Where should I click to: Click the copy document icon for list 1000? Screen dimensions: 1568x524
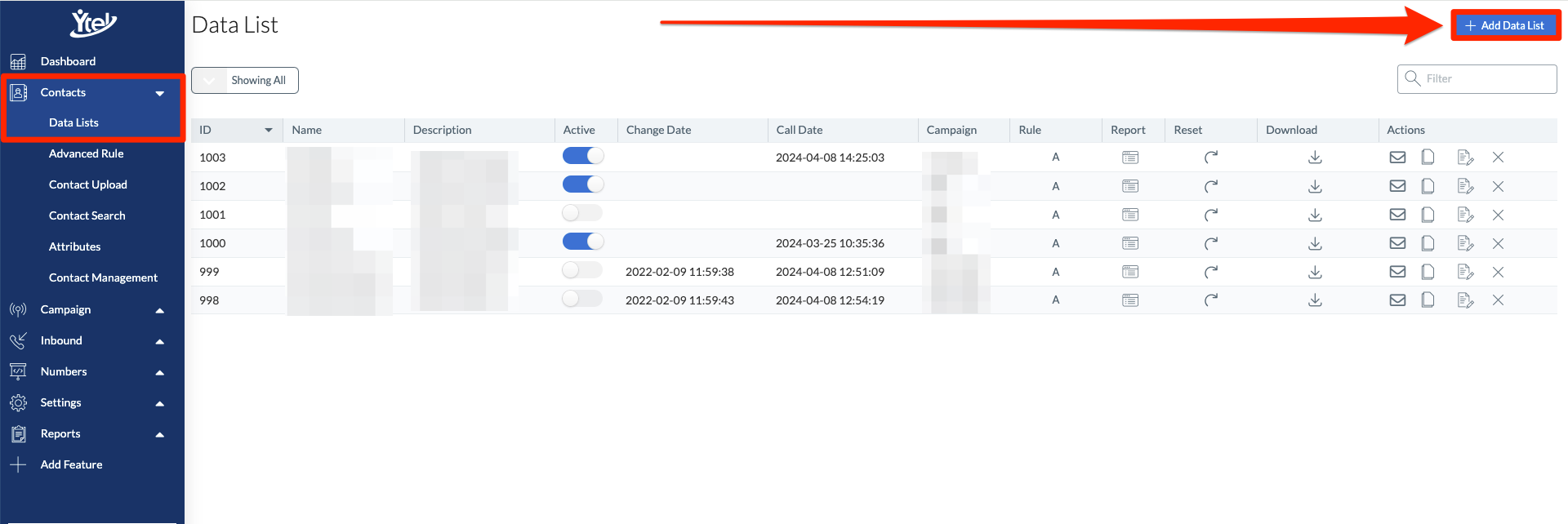1428,243
